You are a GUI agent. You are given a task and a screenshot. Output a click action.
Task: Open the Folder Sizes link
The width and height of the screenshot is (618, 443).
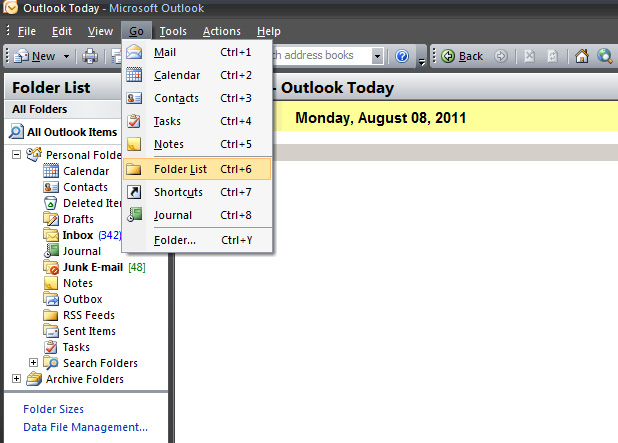click(x=54, y=409)
